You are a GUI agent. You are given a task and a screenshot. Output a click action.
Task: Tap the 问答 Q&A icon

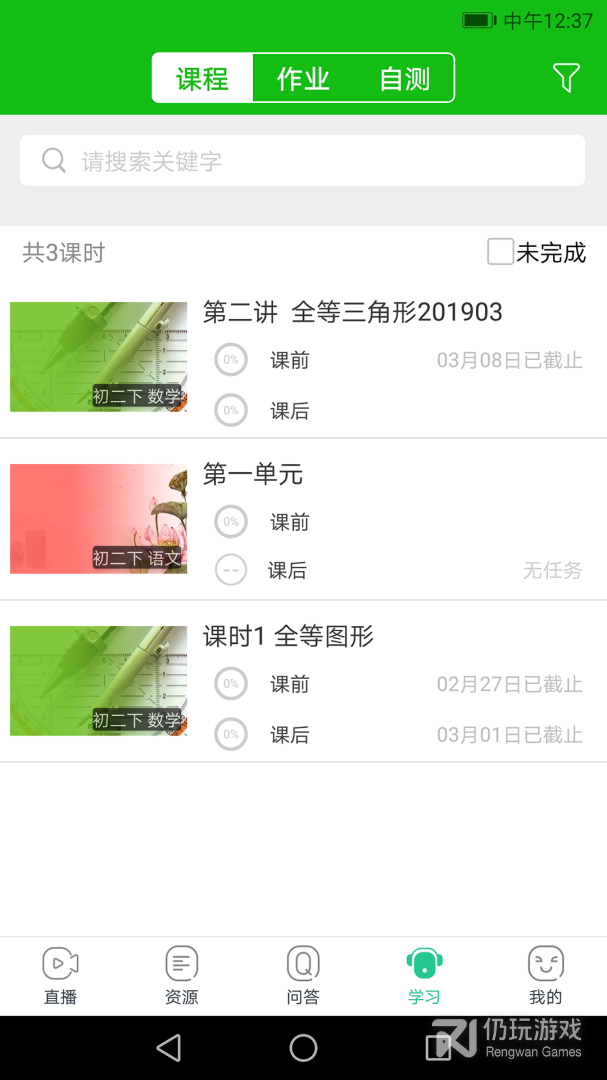303,967
